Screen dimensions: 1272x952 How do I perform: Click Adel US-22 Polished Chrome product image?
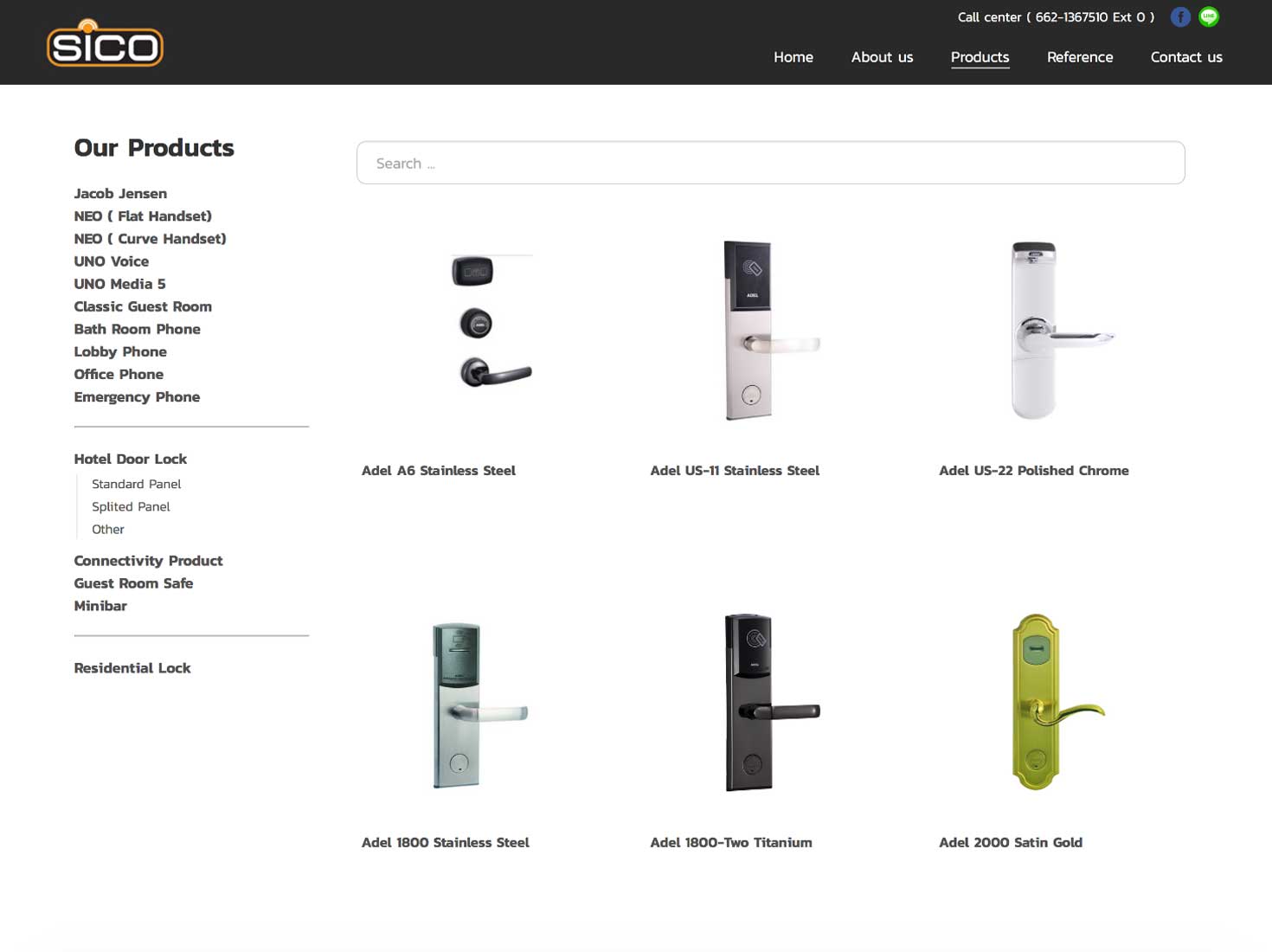(1061, 331)
